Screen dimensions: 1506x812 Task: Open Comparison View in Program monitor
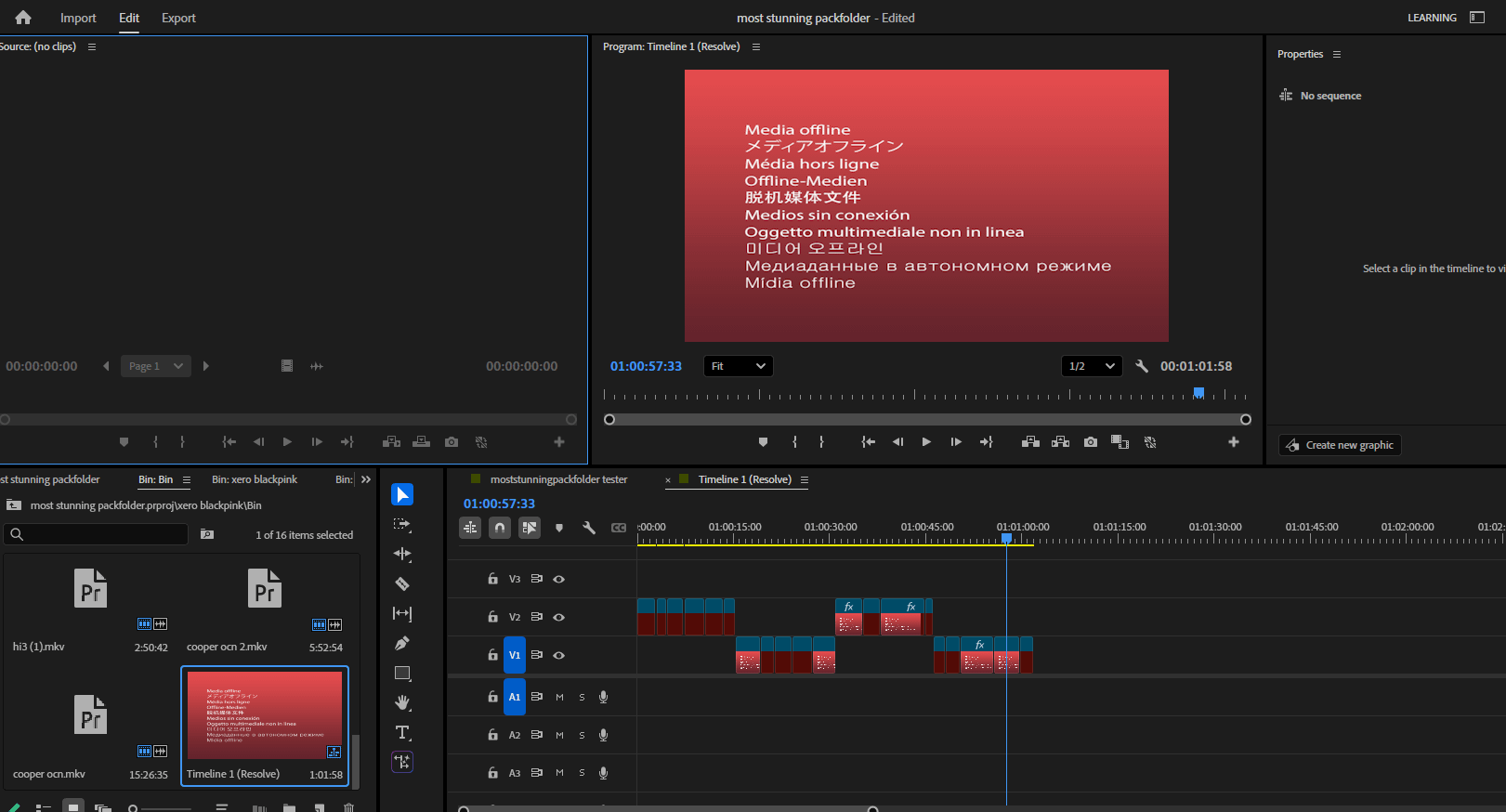click(1120, 442)
